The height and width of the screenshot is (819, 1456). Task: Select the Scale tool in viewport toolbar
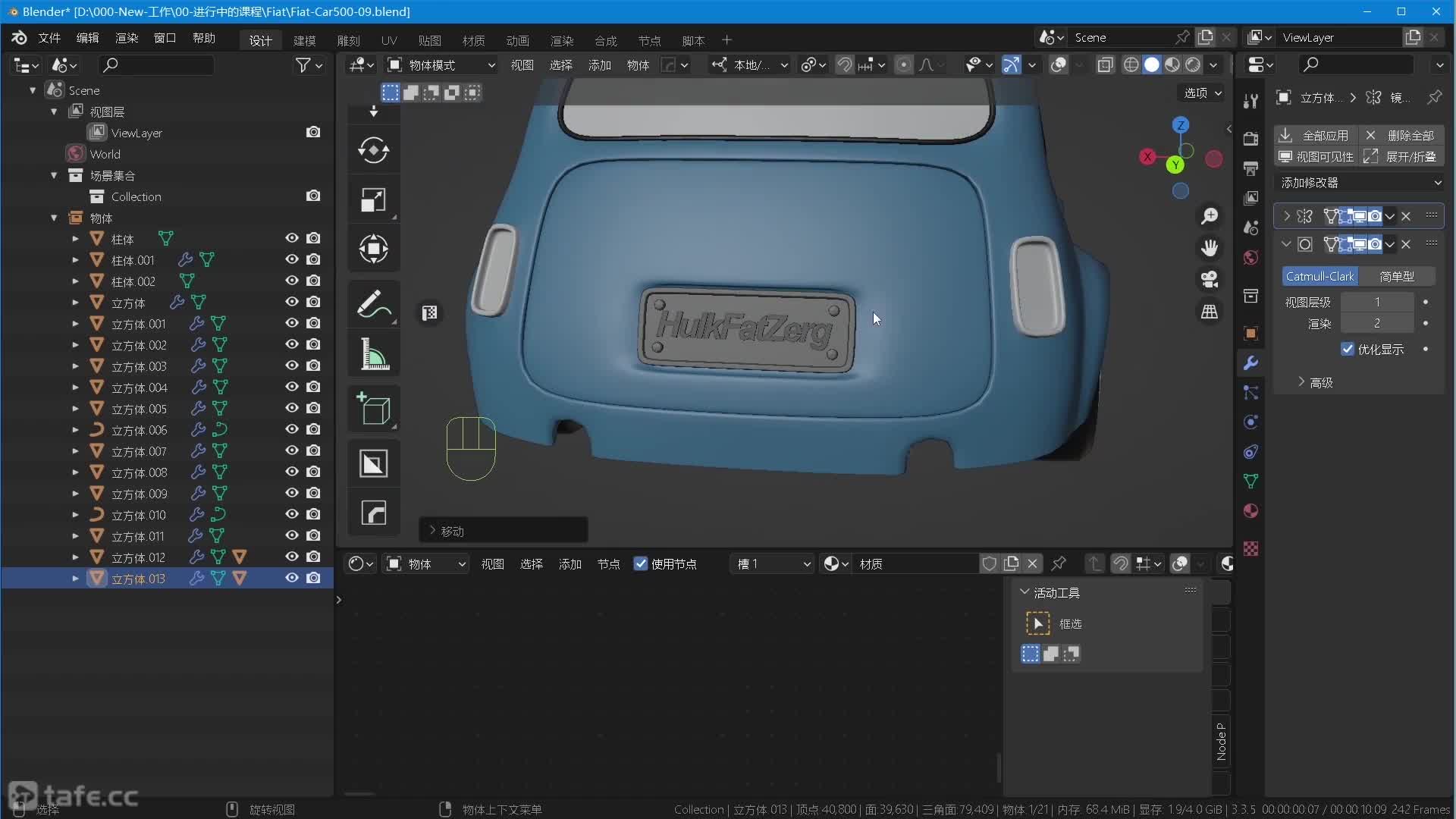[x=373, y=199]
